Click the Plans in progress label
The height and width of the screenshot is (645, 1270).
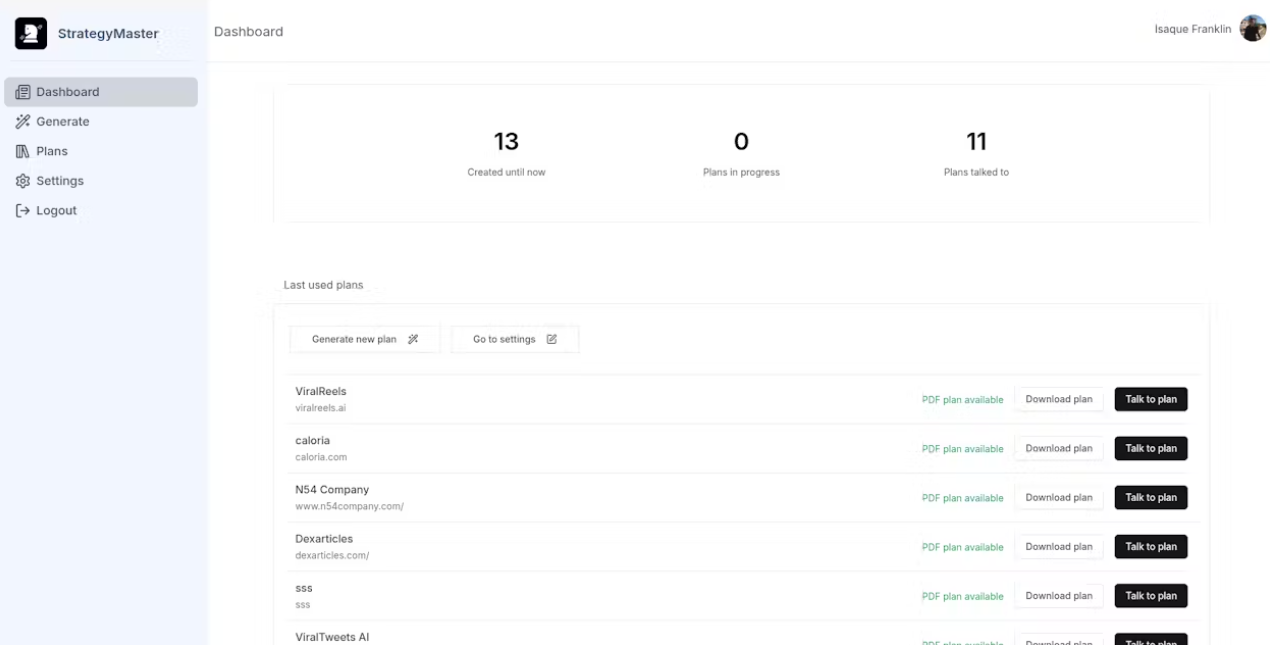point(741,172)
